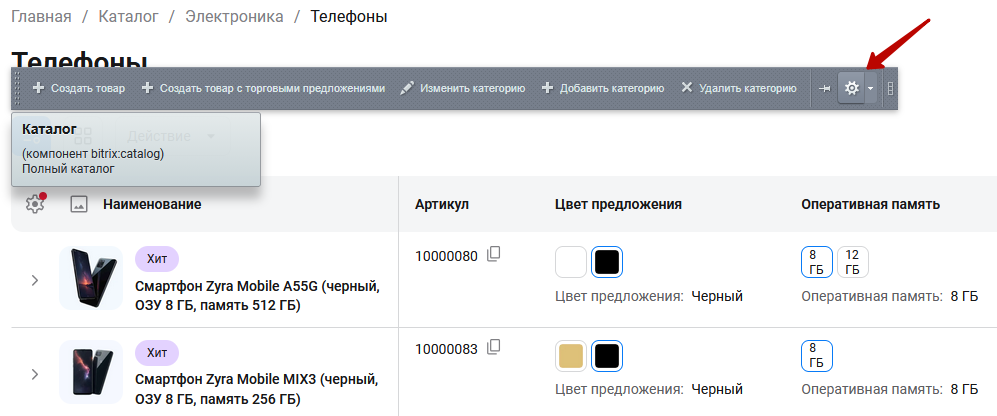Open component settings gear icon
This screenshot has height=416, width=997.
tap(851, 88)
